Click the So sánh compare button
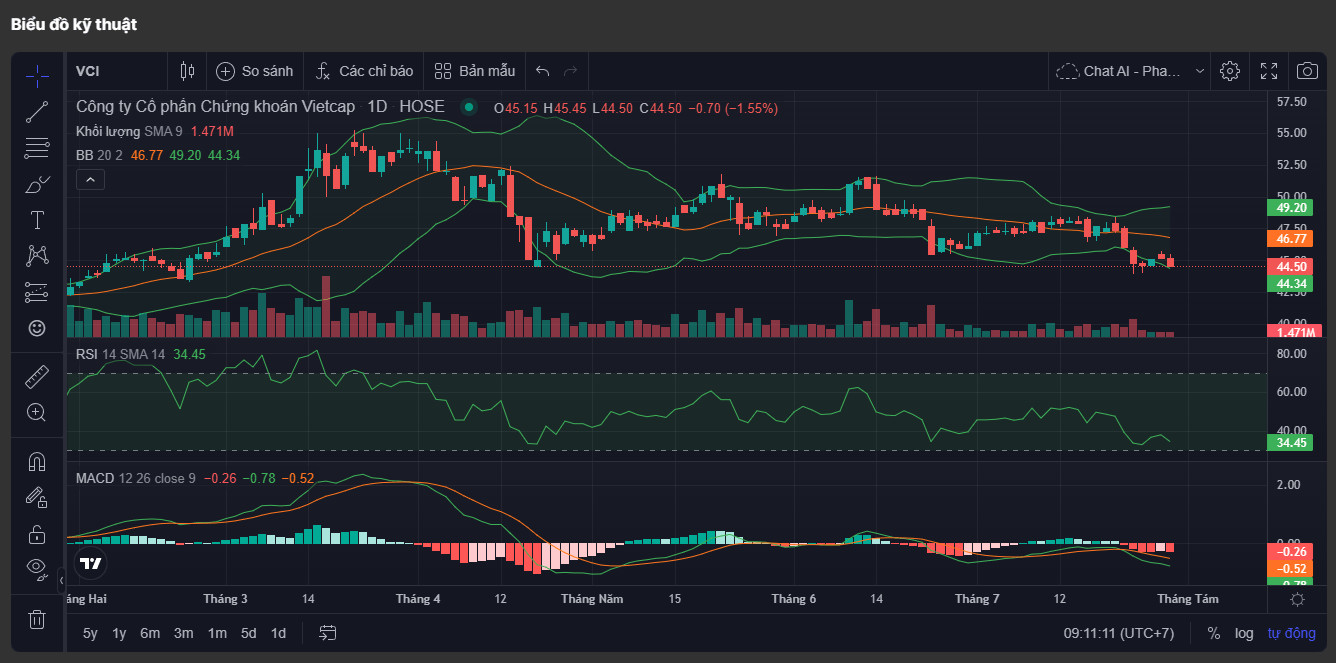The image size is (1336, 663). click(x=255, y=71)
